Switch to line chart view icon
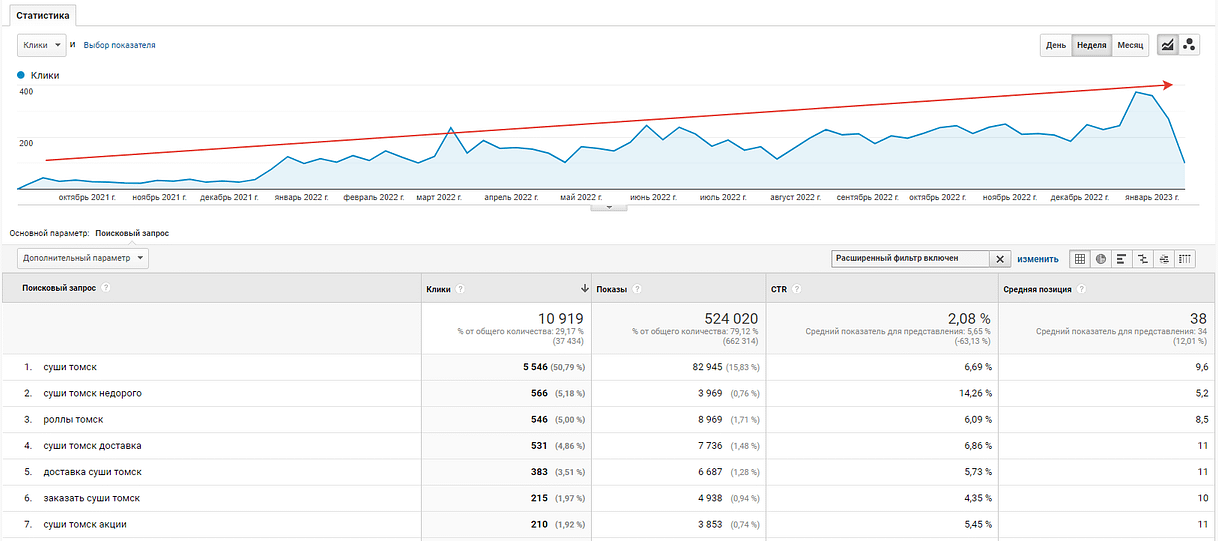The height and width of the screenshot is (541, 1218). click(x=1167, y=45)
